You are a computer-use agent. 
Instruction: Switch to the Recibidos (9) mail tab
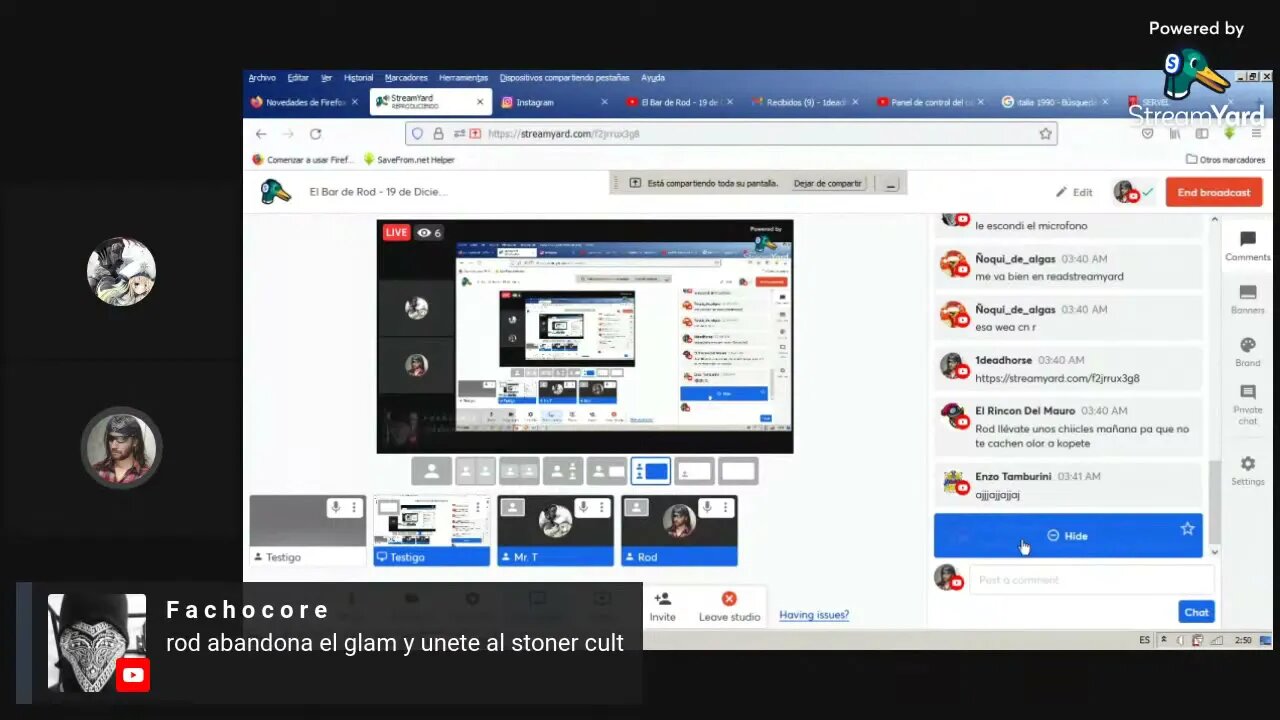805,102
